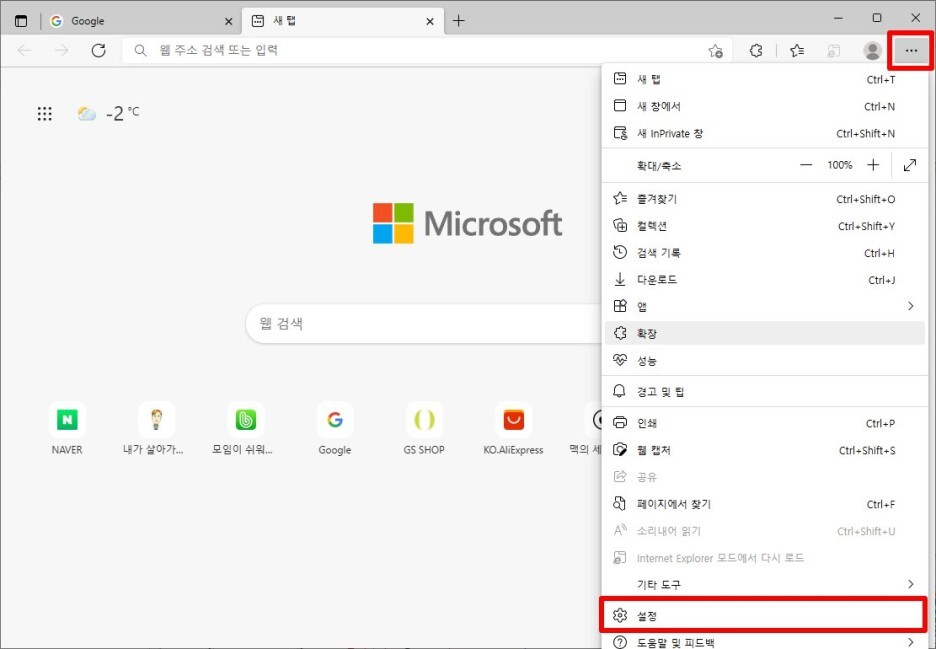
Task: Select 웹 캡처 menu item
Action: point(765,450)
